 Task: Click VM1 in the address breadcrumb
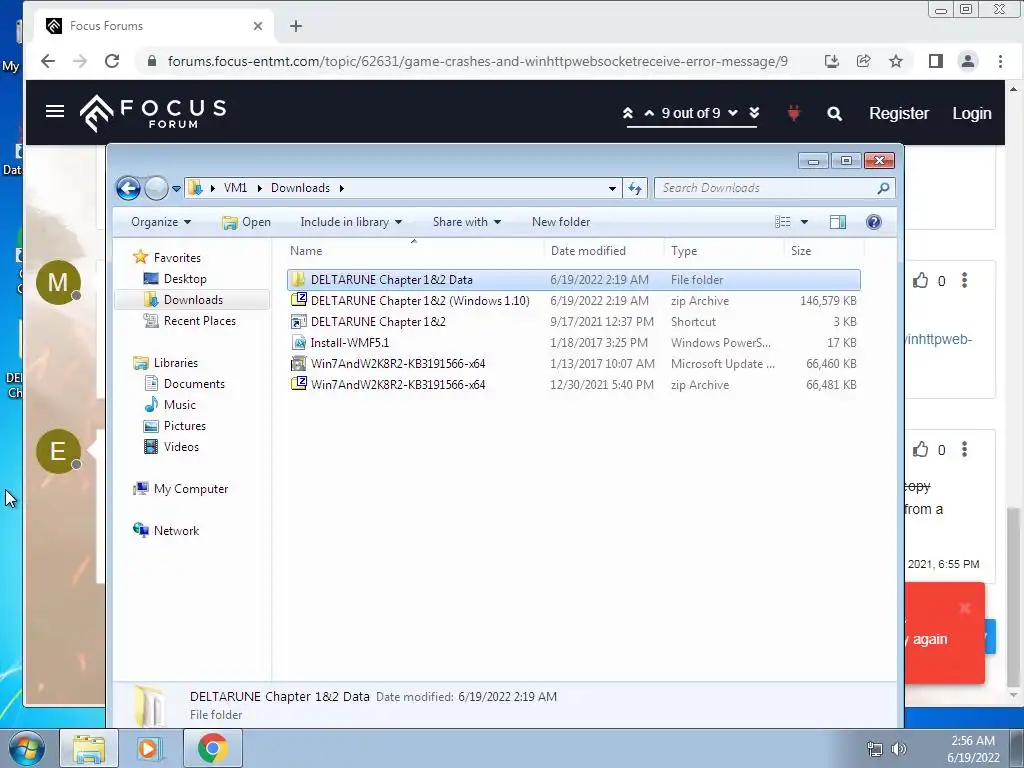tap(235, 188)
